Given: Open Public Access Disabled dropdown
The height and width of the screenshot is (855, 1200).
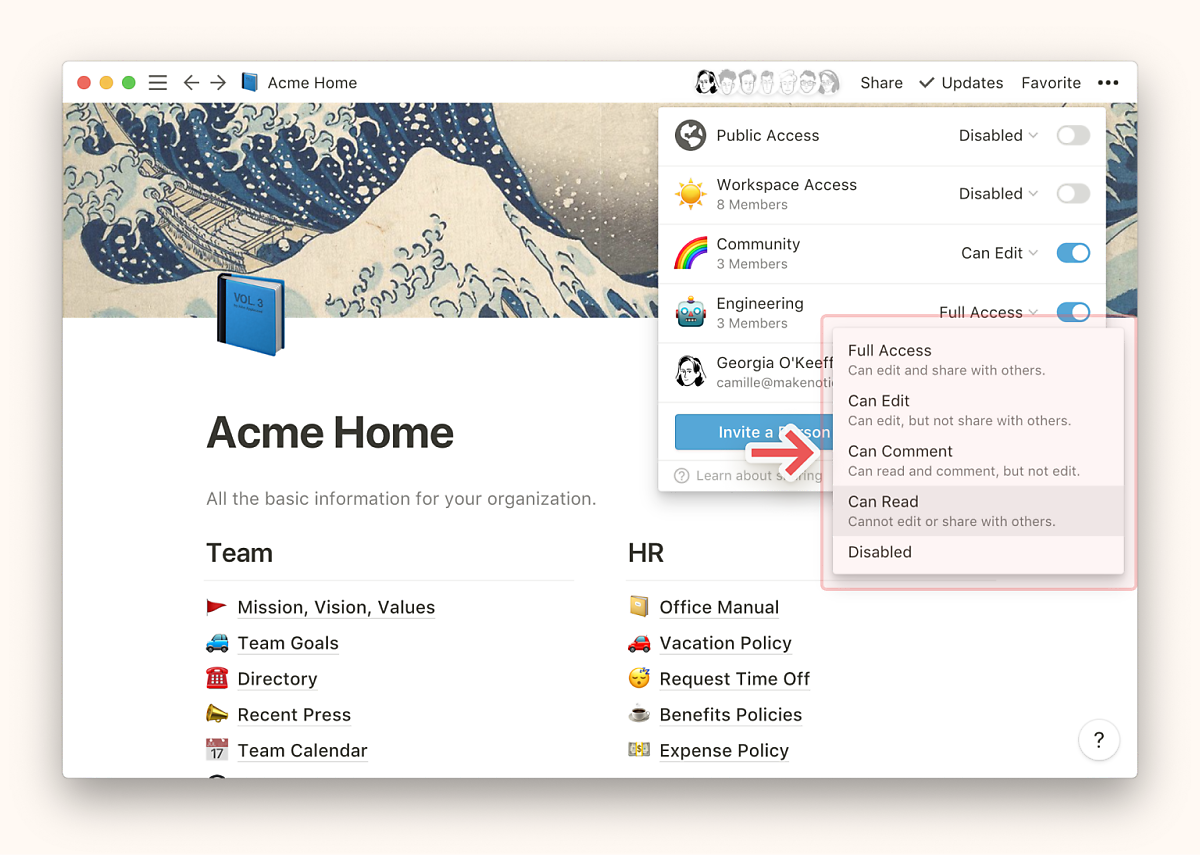Looking at the screenshot, I should tap(998, 135).
